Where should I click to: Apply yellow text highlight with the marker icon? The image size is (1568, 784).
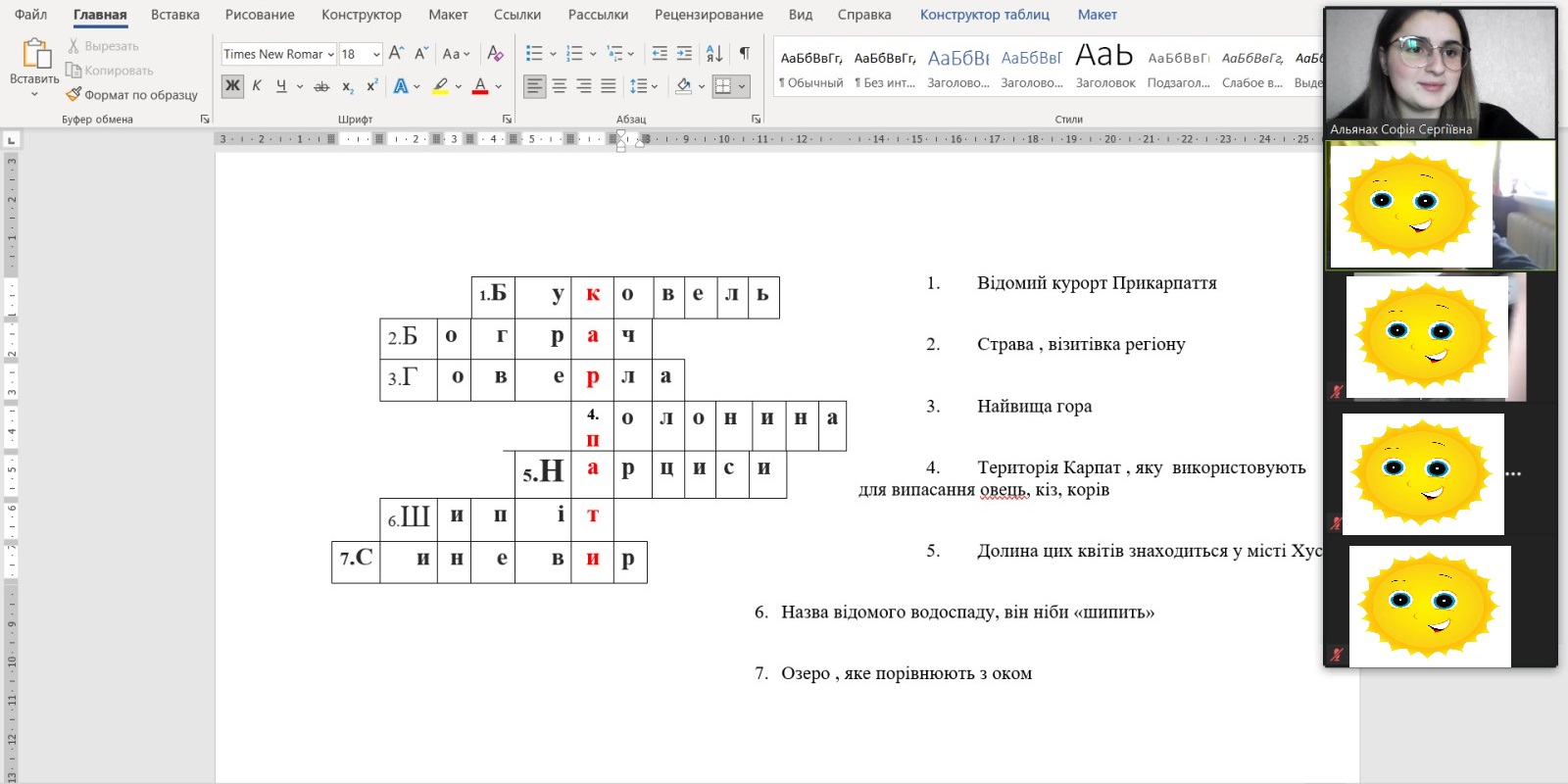pos(441,86)
